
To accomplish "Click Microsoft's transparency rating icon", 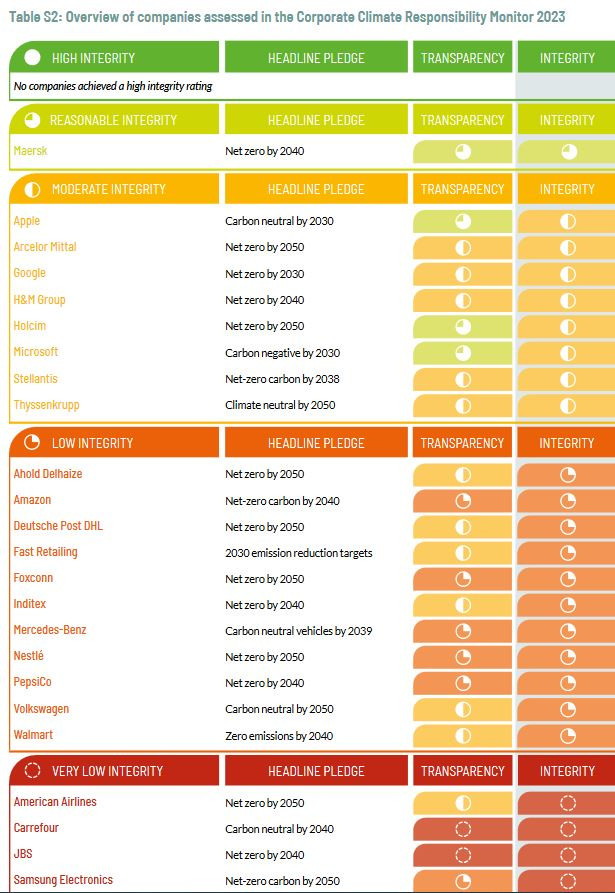I will point(463,352).
